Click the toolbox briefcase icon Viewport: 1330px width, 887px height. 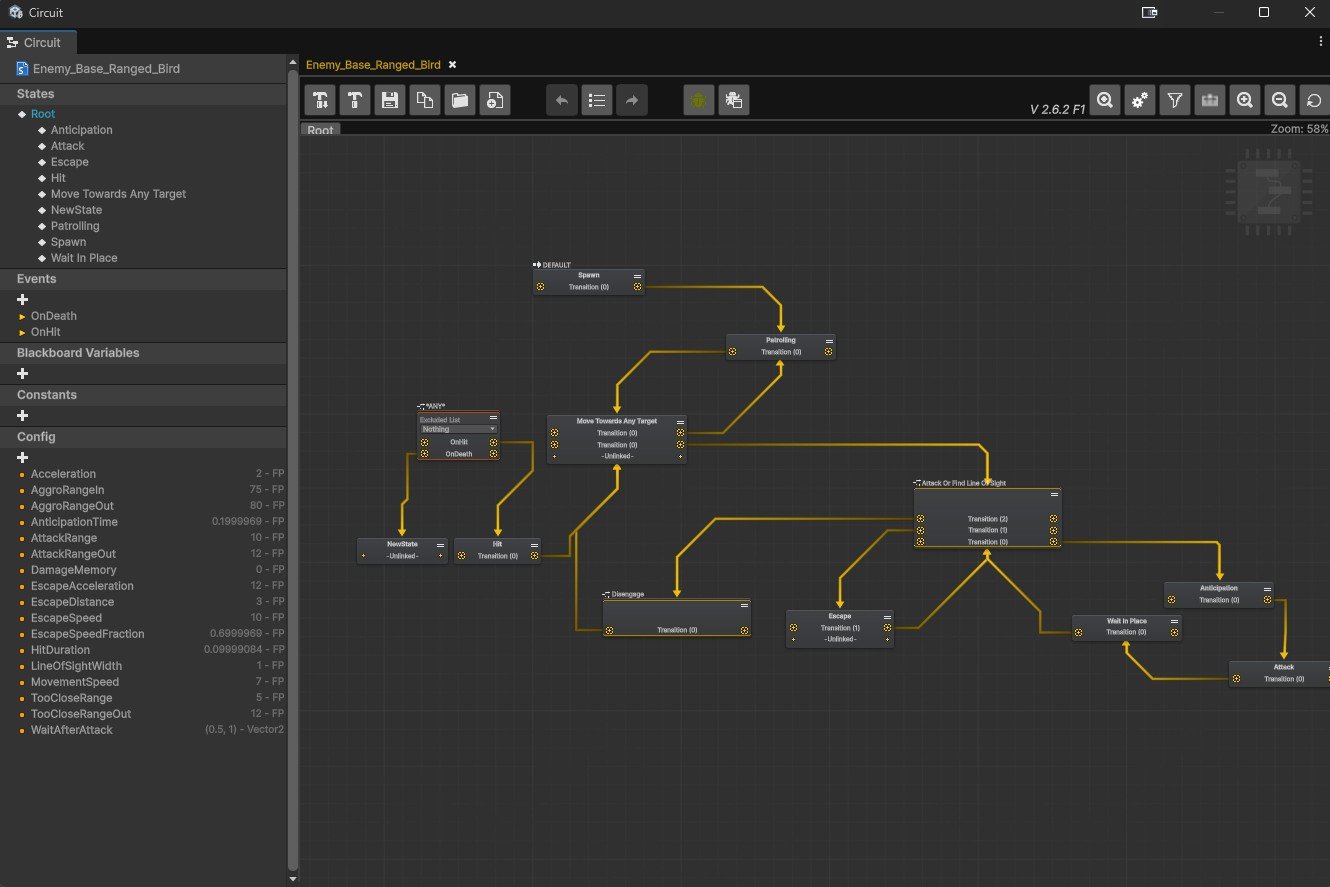[x=1210, y=100]
